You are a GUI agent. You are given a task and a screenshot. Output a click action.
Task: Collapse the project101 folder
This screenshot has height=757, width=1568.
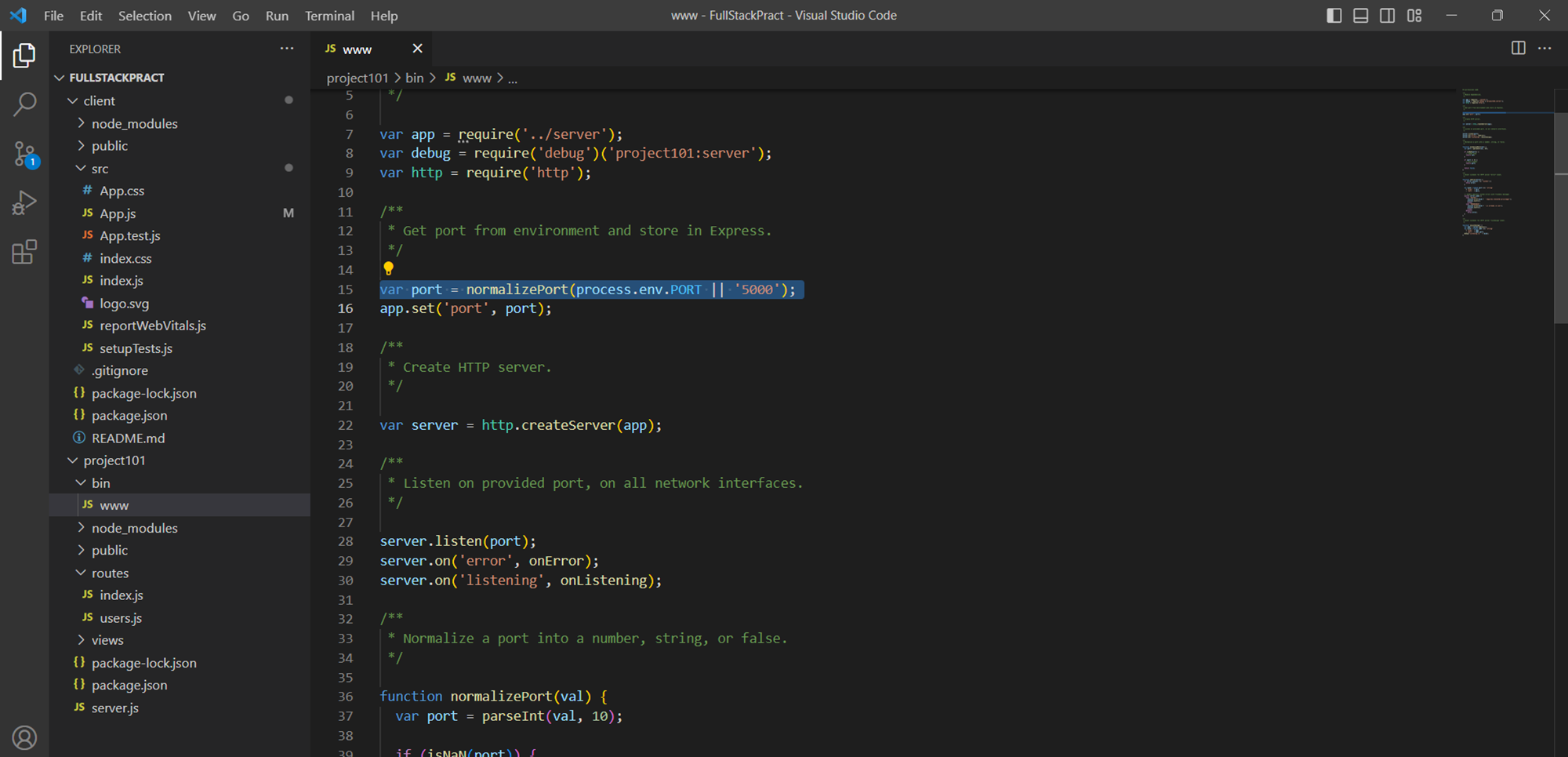click(x=73, y=460)
